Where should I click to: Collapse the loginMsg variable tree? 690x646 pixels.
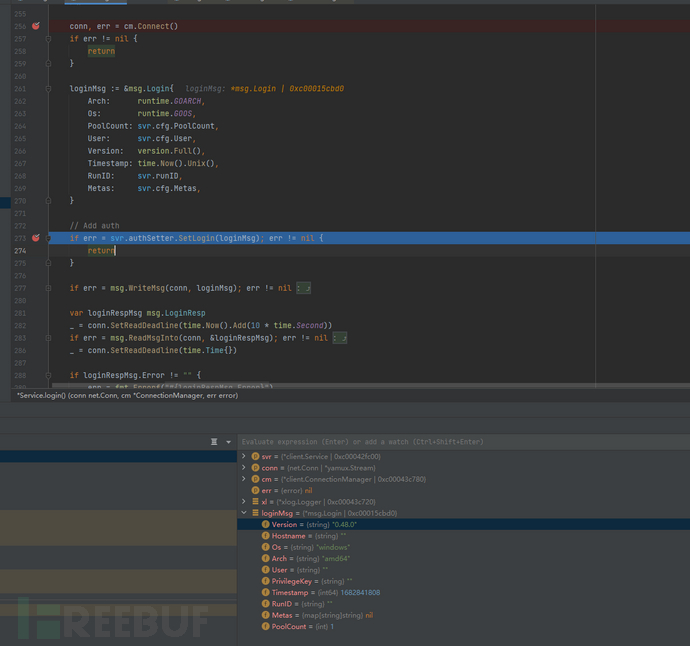[x=244, y=513]
